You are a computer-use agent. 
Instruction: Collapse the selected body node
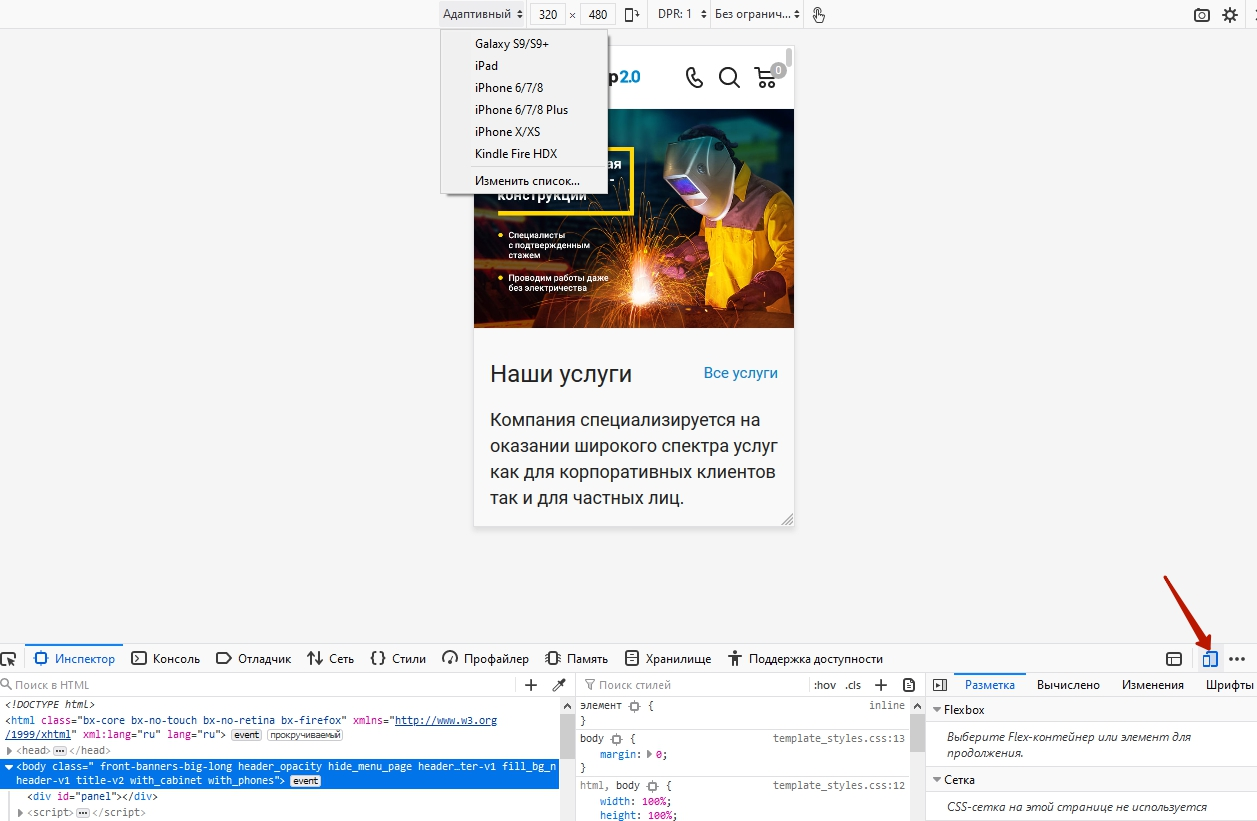9,767
